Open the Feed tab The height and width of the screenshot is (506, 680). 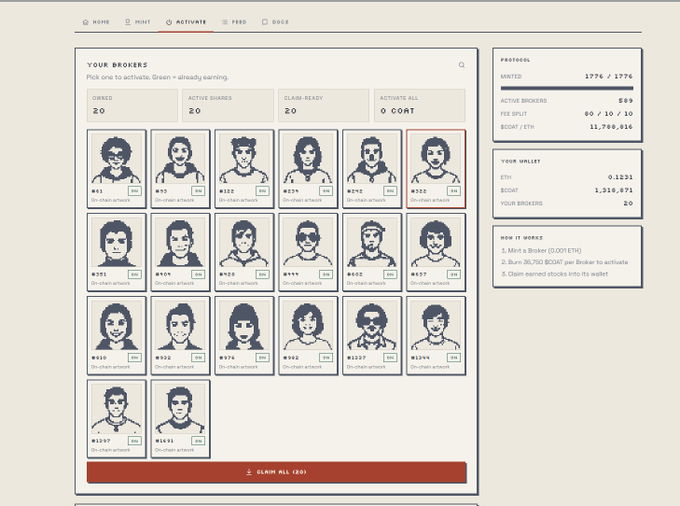pos(234,22)
